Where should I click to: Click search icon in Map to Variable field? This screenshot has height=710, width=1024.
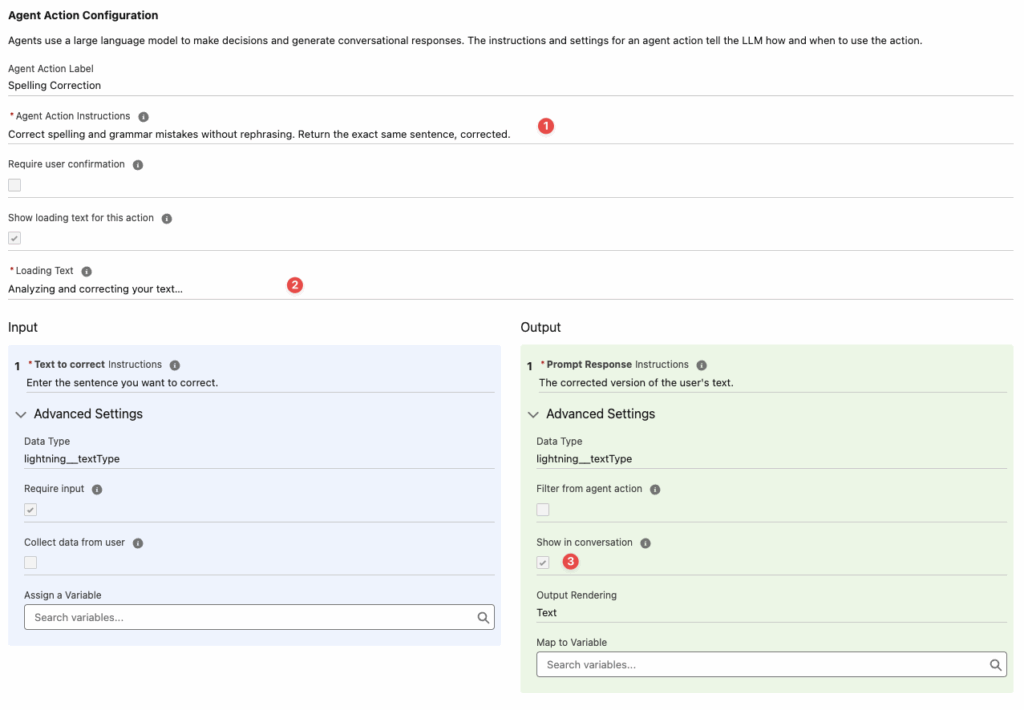pyautogui.click(x=995, y=665)
